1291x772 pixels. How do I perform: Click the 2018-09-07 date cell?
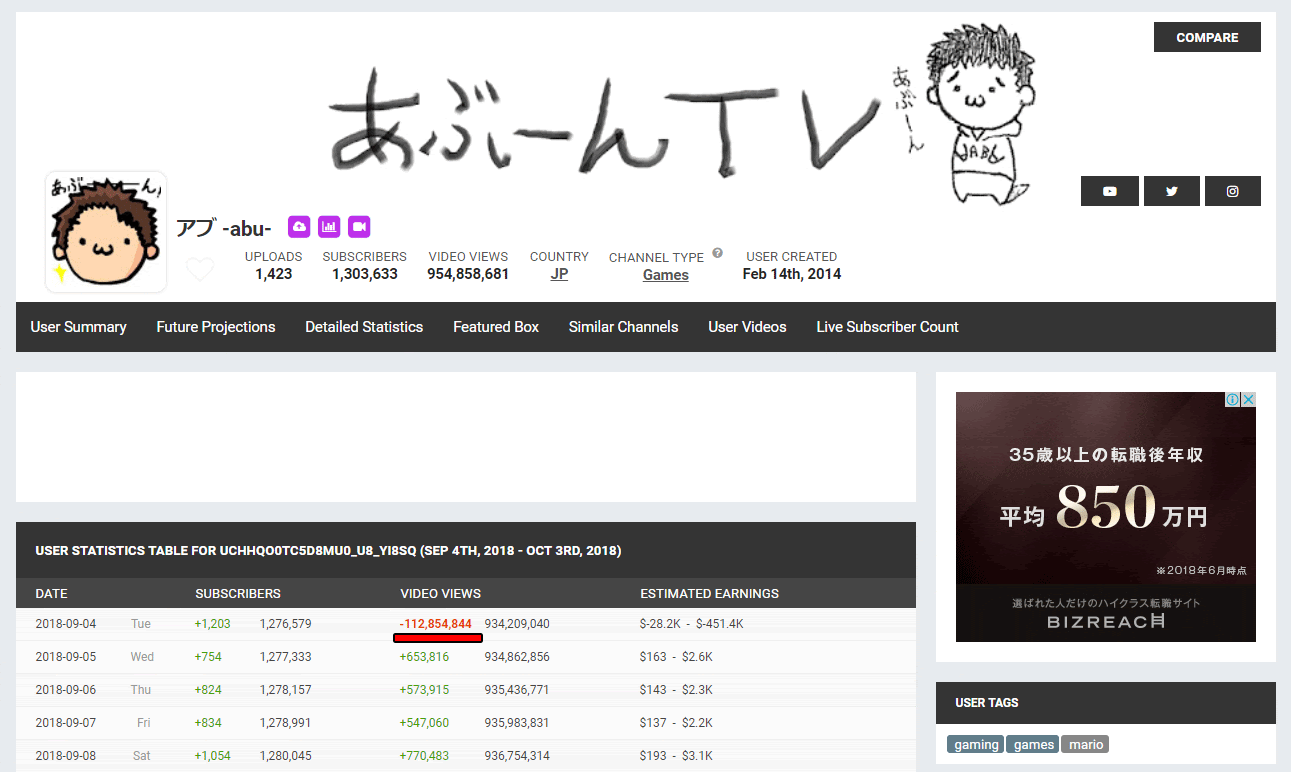click(66, 723)
